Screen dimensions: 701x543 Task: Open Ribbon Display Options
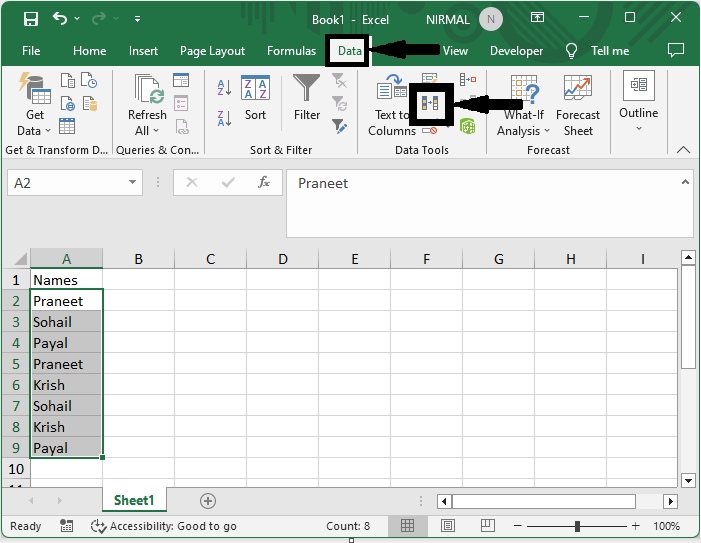pos(537,18)
